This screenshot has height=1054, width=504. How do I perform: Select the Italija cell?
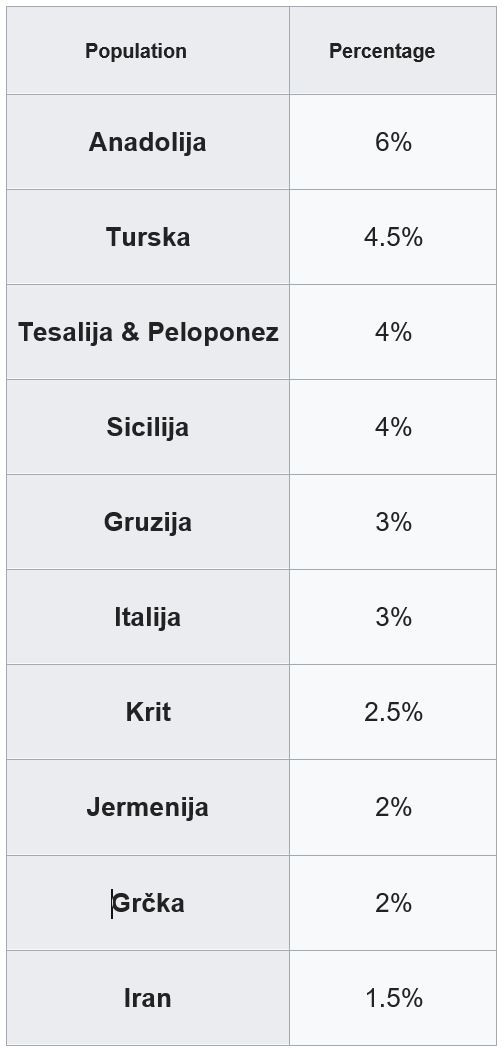(148, 617)
